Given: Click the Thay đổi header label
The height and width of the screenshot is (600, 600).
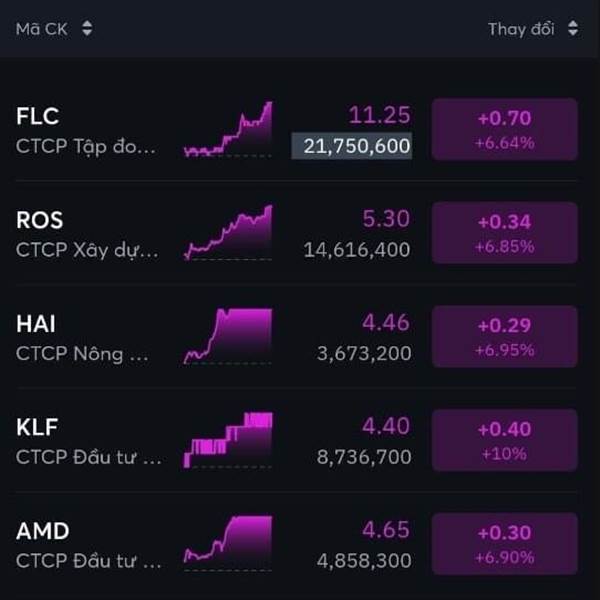Looking at the screenshot, I should tap(520, 29).
